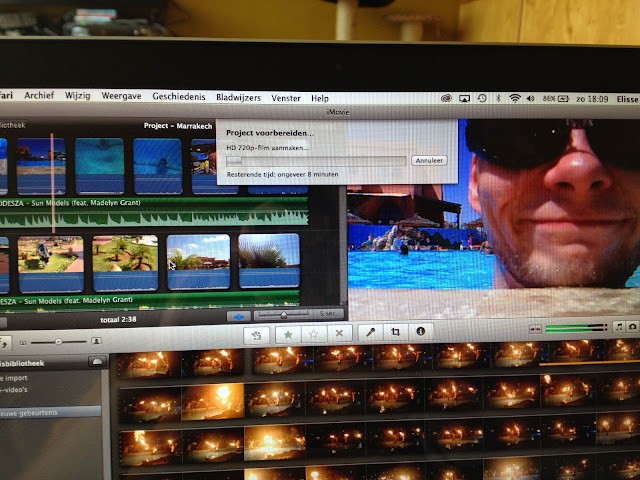This screenshot has width=640, height=480.
Task: Click the Time Machine menu bar icon
Action: (482, 98)
